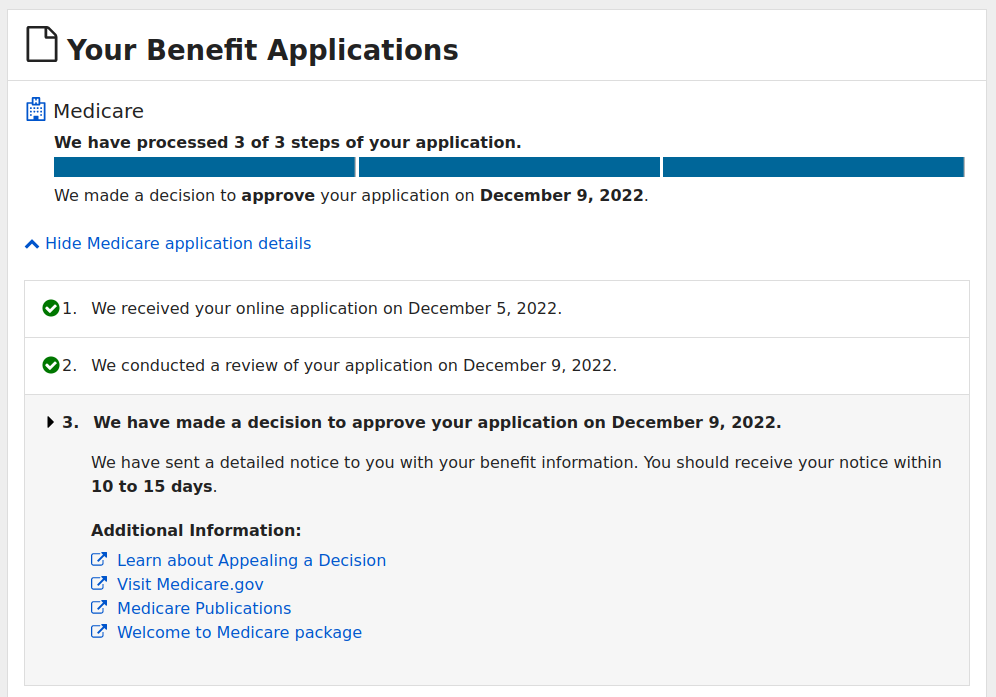Click external link icon beside Welcome to Medicare package

(98, 632)
